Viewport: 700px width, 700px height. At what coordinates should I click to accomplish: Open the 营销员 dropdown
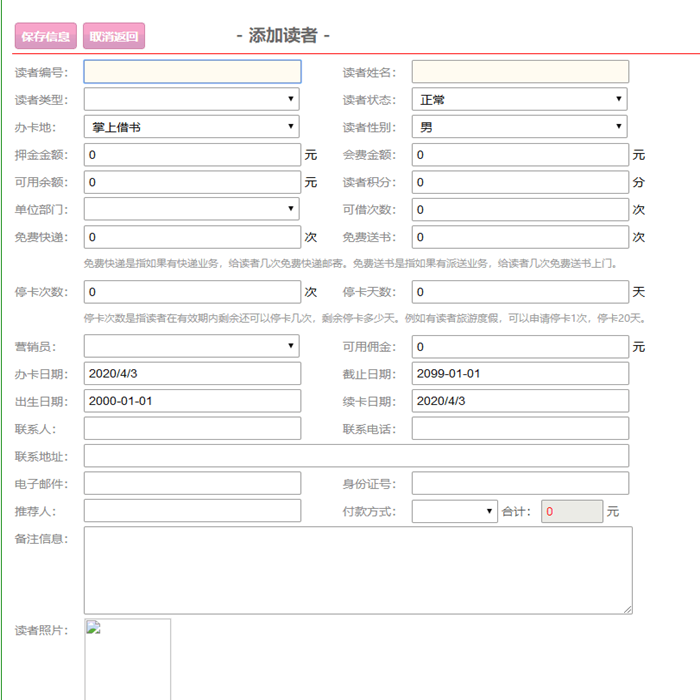[192, 346]
